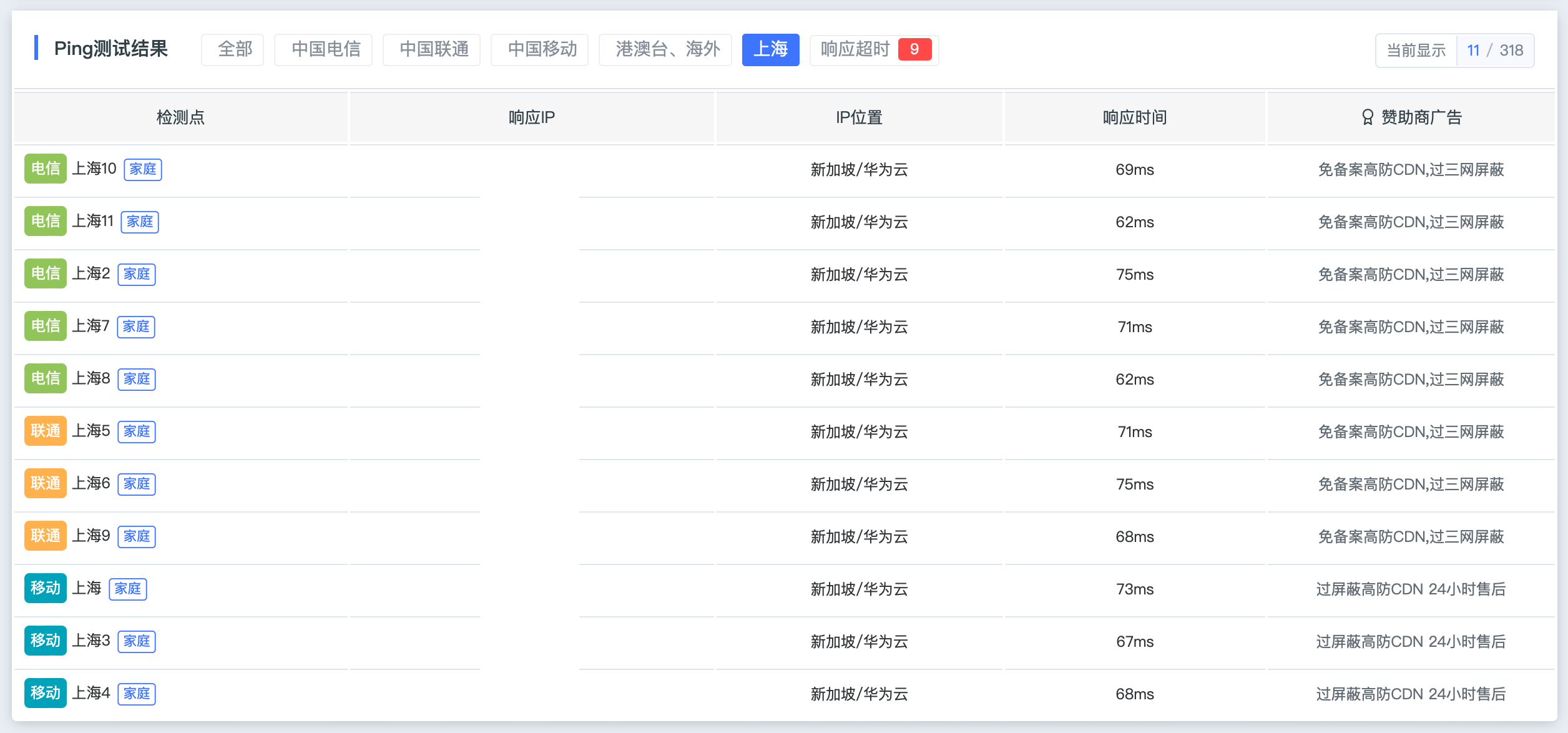Click the 联通 badge on 上海5 row
Screen dimensions: 1568x733
(46, 431)
